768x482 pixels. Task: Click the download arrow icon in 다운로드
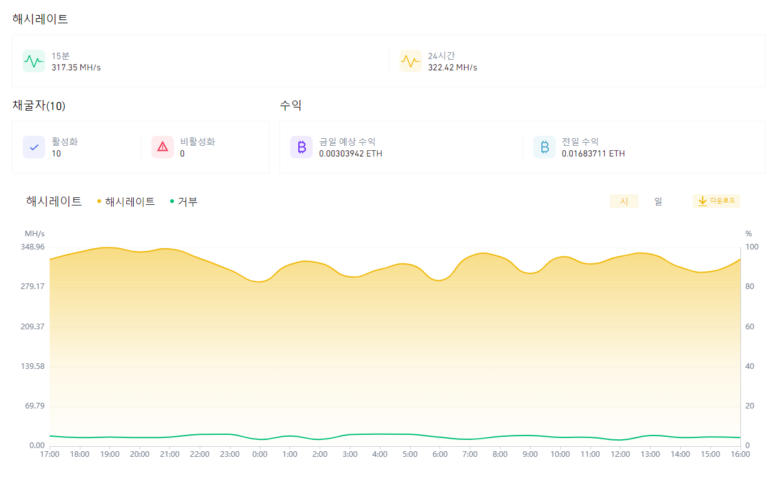coord(702,201)
